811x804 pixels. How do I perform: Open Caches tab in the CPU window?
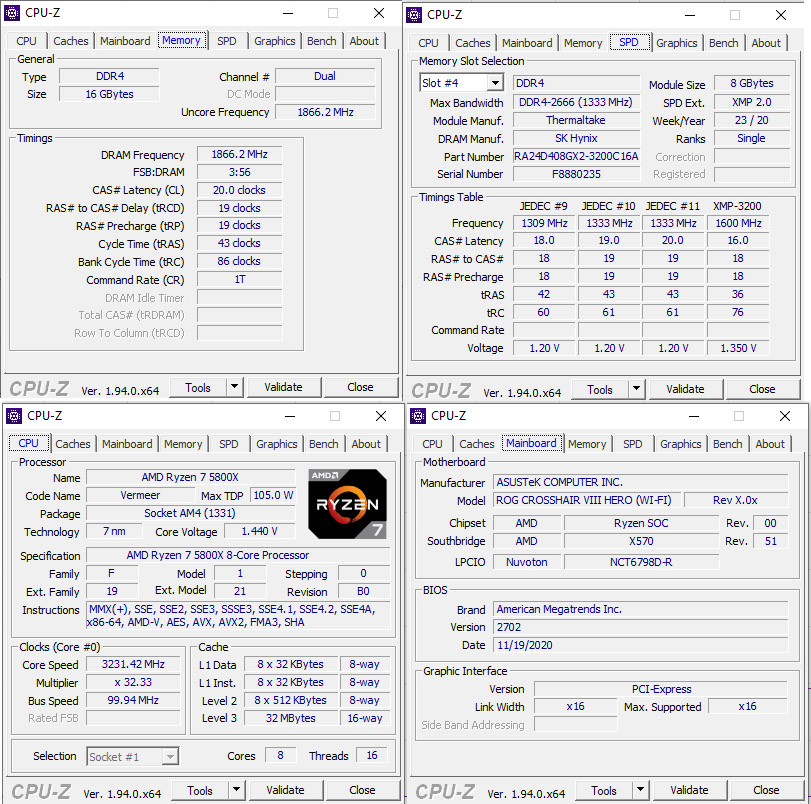(x=73, y=444)
